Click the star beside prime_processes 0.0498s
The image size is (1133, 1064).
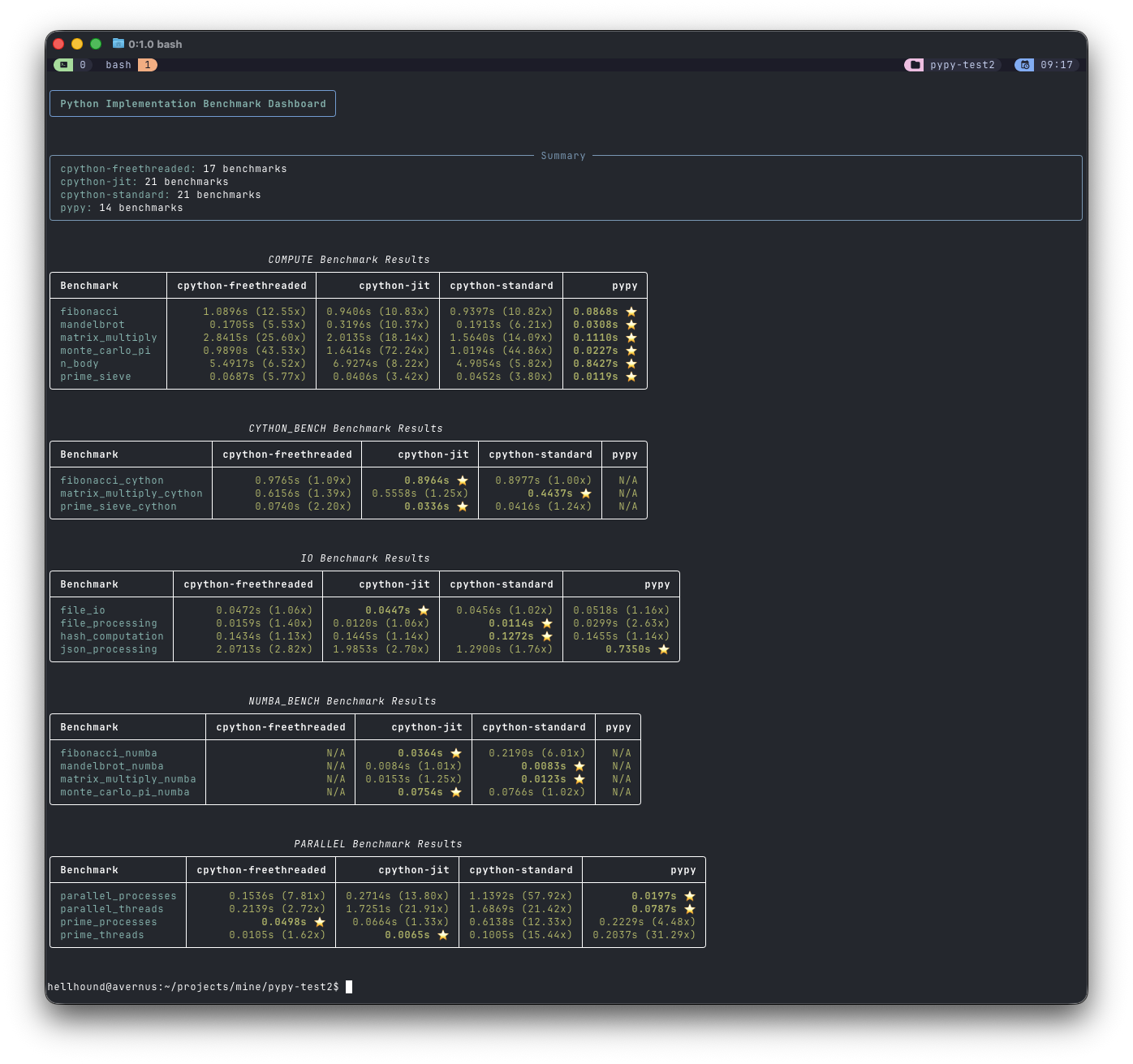320,922
